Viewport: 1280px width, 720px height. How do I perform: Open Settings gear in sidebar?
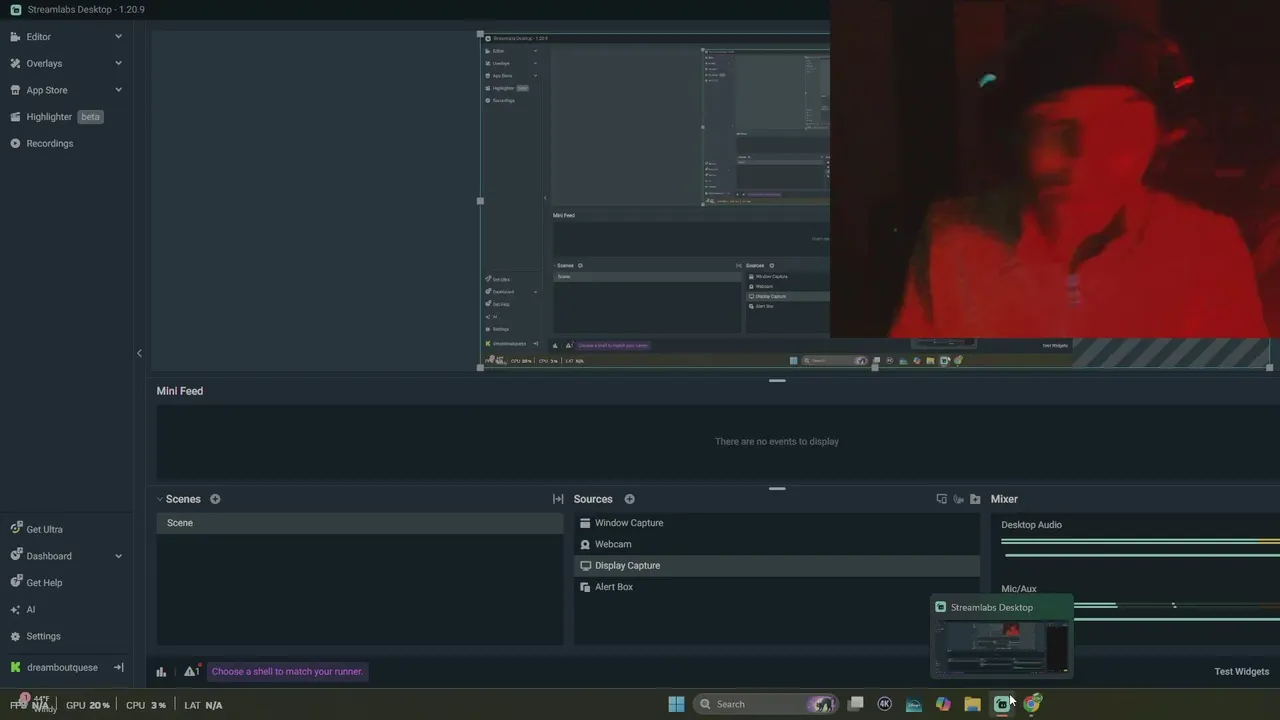tap(15, 636)
